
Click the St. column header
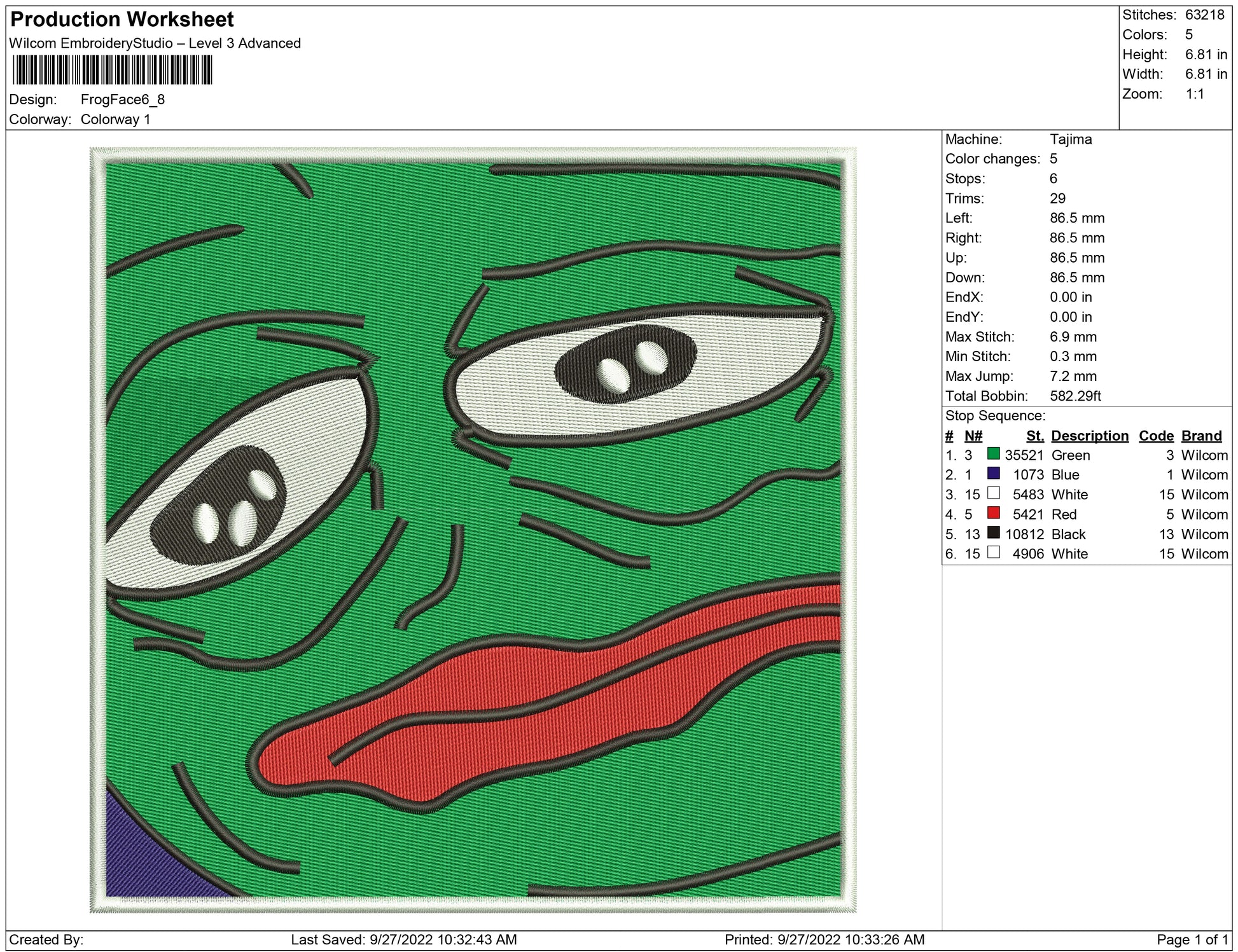pos(1034,436)
